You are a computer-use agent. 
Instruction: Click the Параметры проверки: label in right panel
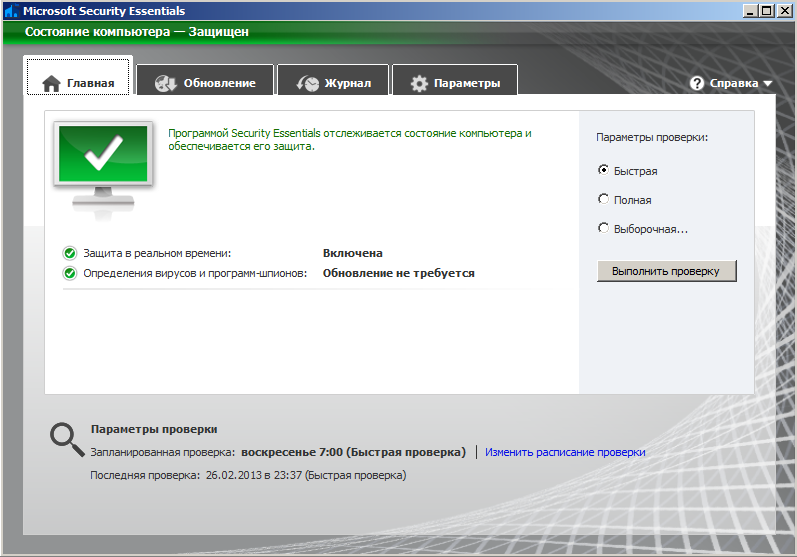(652, 137)
